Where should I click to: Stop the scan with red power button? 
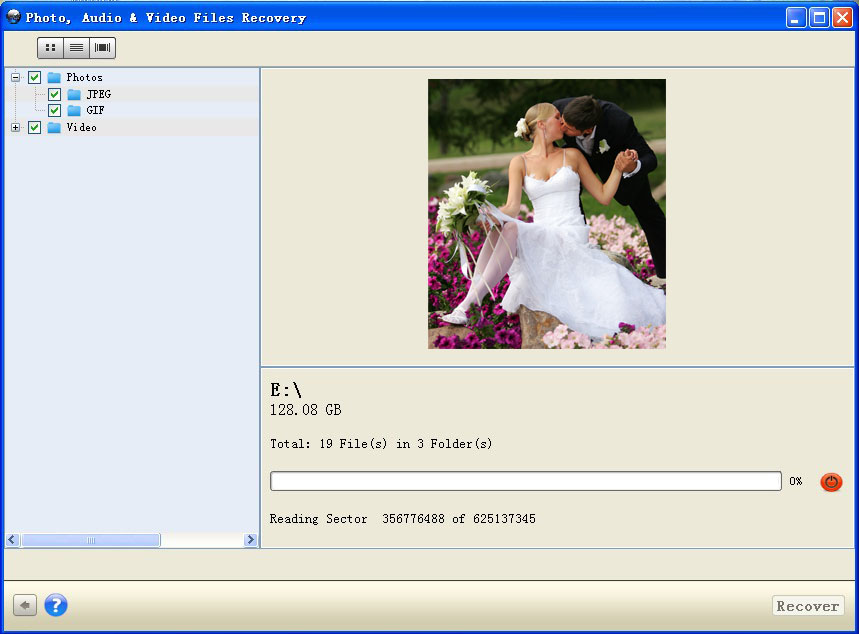point(831,482)
